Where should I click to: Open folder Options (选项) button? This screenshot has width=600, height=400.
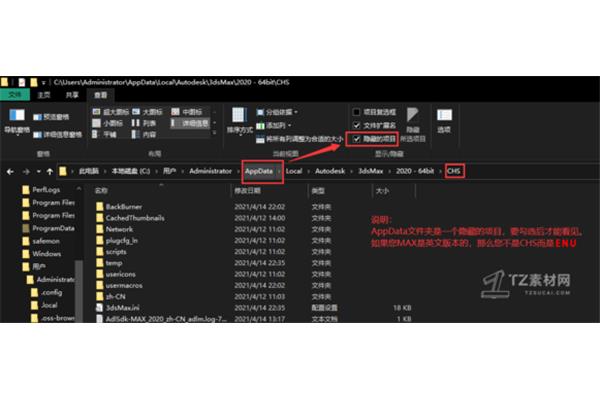coord(444,121)
